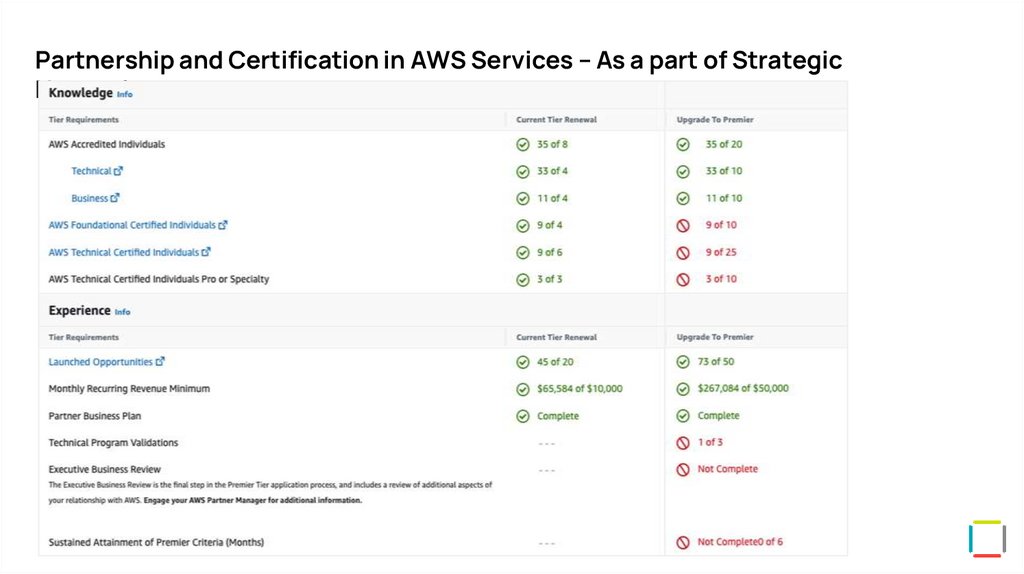Screen dimensions: 1024x574
Task: Click green check beside 73 of 50
Action: point(683,362)
